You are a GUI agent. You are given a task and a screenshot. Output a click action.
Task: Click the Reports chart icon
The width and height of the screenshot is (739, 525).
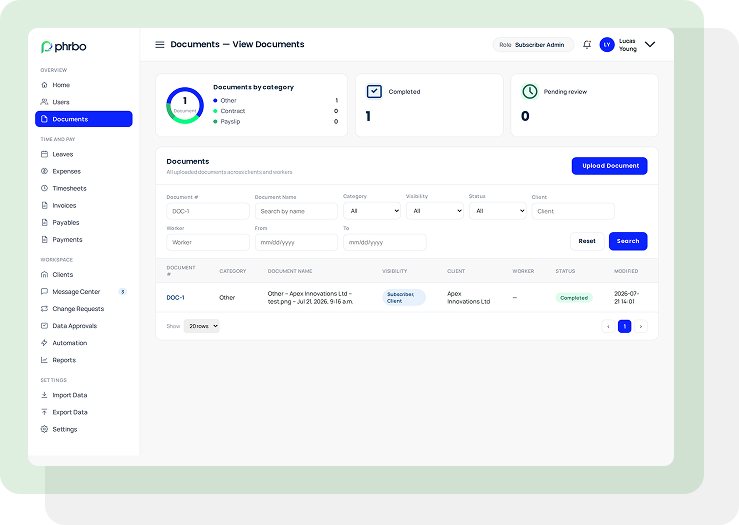[44, 360]
